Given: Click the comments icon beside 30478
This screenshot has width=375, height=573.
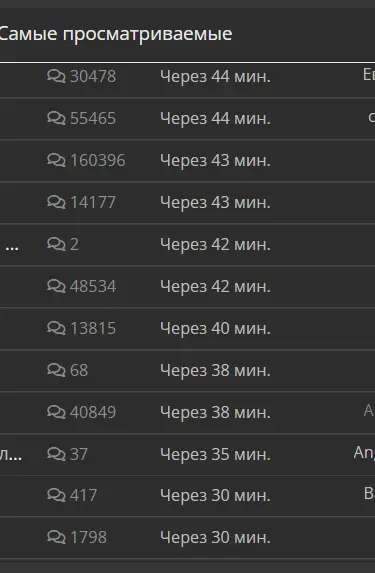Looking at the screenshot, I should tap(56, 76).
